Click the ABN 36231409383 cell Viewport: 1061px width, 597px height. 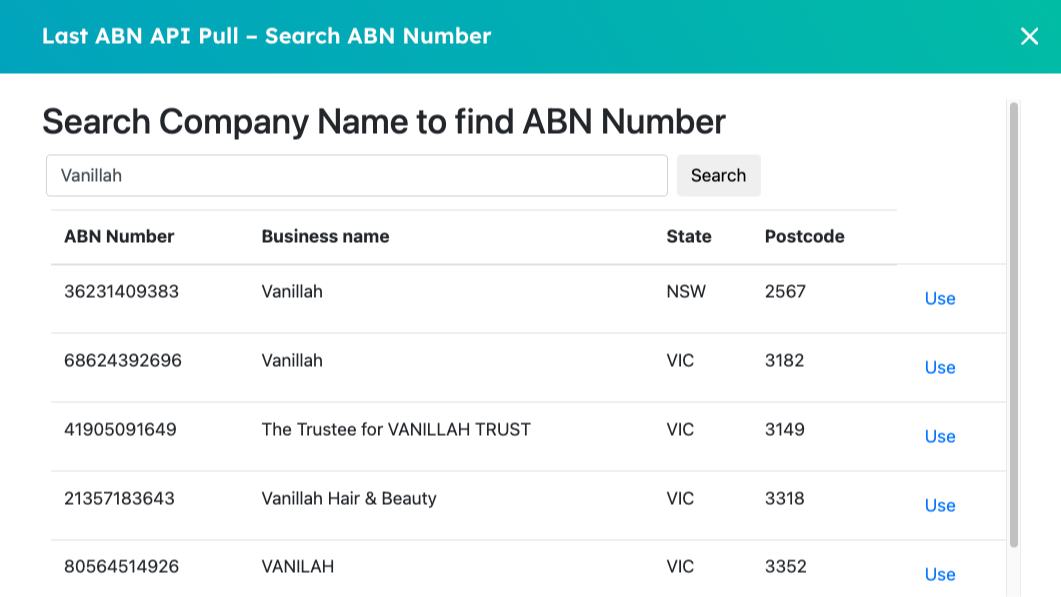[121, 292]
